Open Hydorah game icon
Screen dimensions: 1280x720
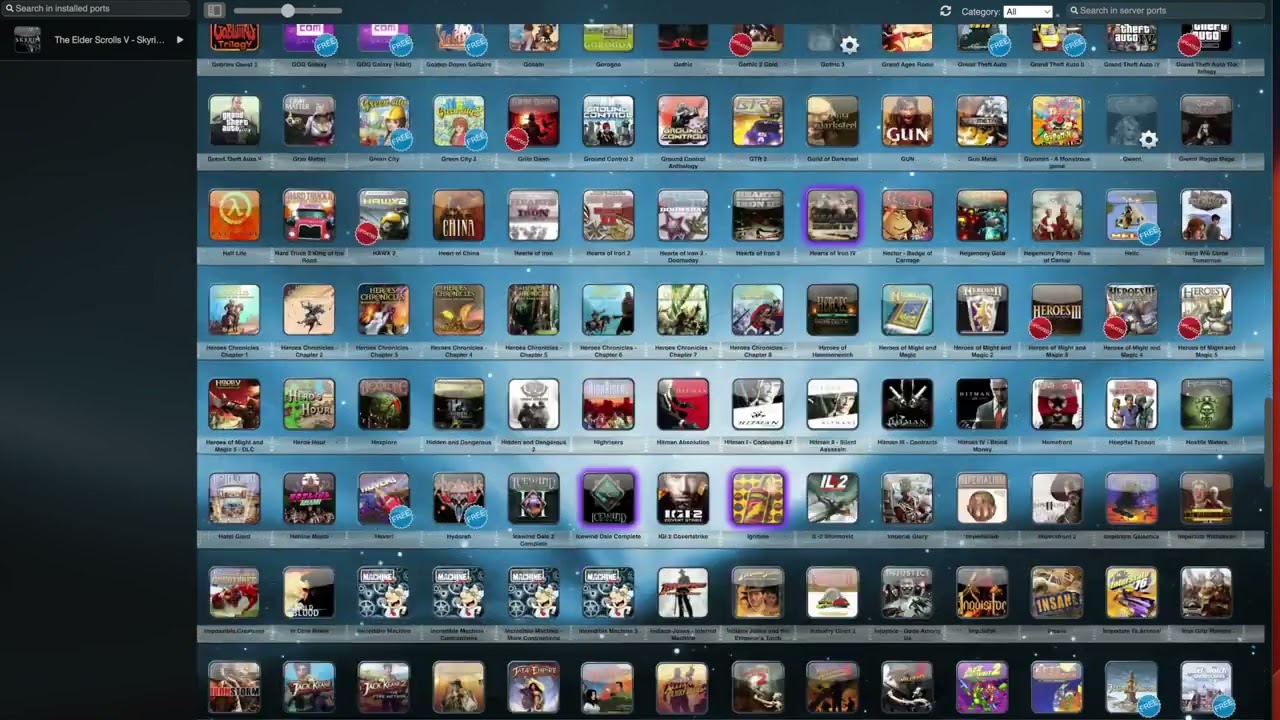[x=459, y=498]
